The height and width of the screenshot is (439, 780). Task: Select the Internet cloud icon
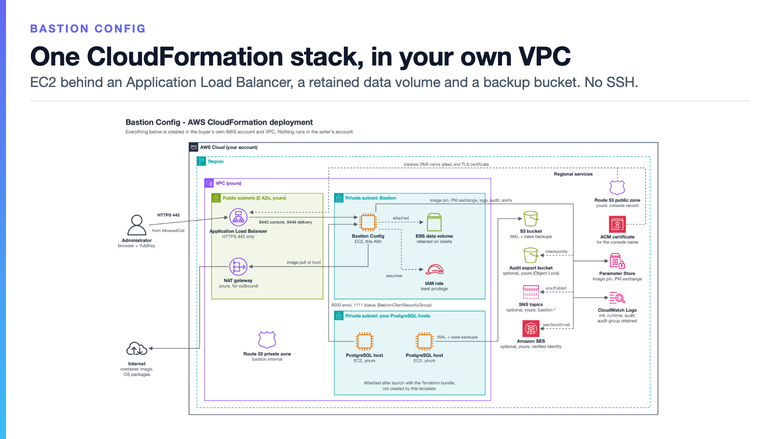click(136, 349)
